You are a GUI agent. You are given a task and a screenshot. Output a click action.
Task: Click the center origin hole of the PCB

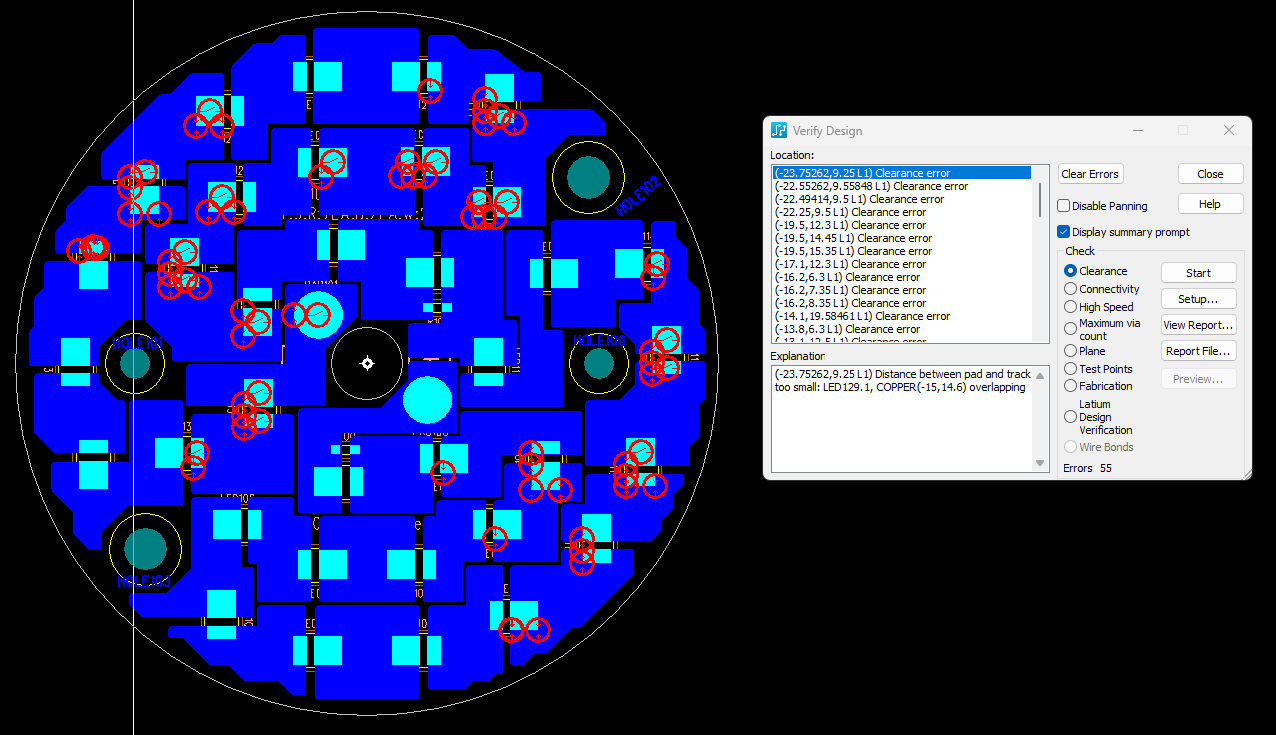coord(367,363)
